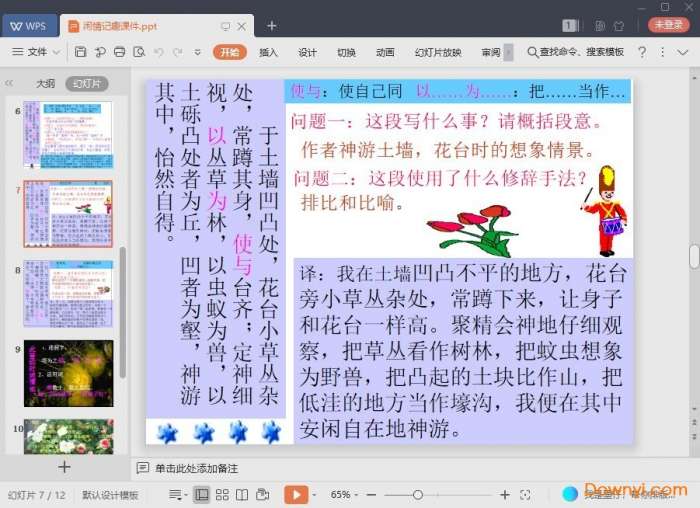
Task: Select the 幻灯片 slides panel toggle
Action: (x=86, y=84)
